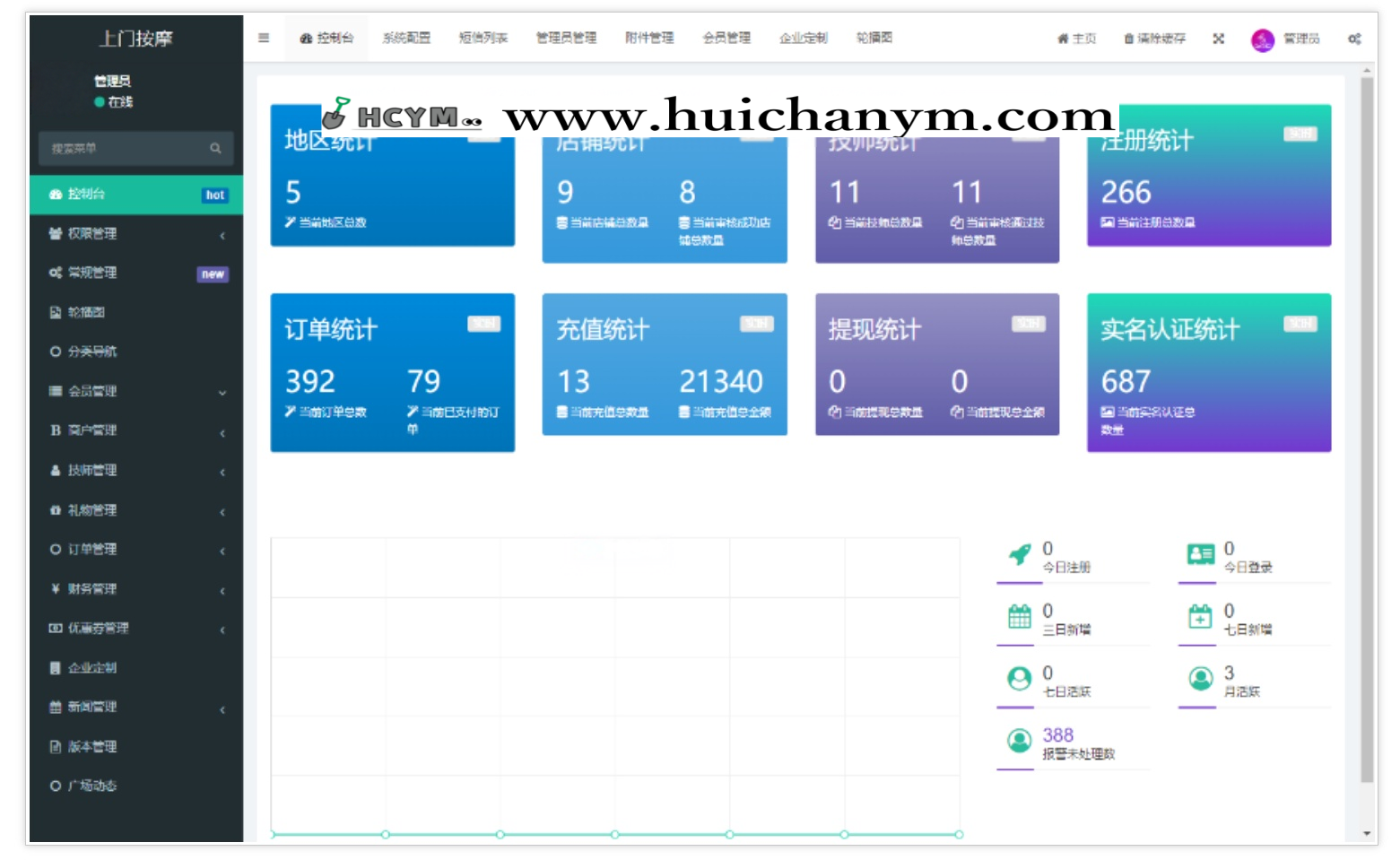1400x860 pixels.
Task: Expand the 权限管理 sidebar menu
Action: click(135, 234)
